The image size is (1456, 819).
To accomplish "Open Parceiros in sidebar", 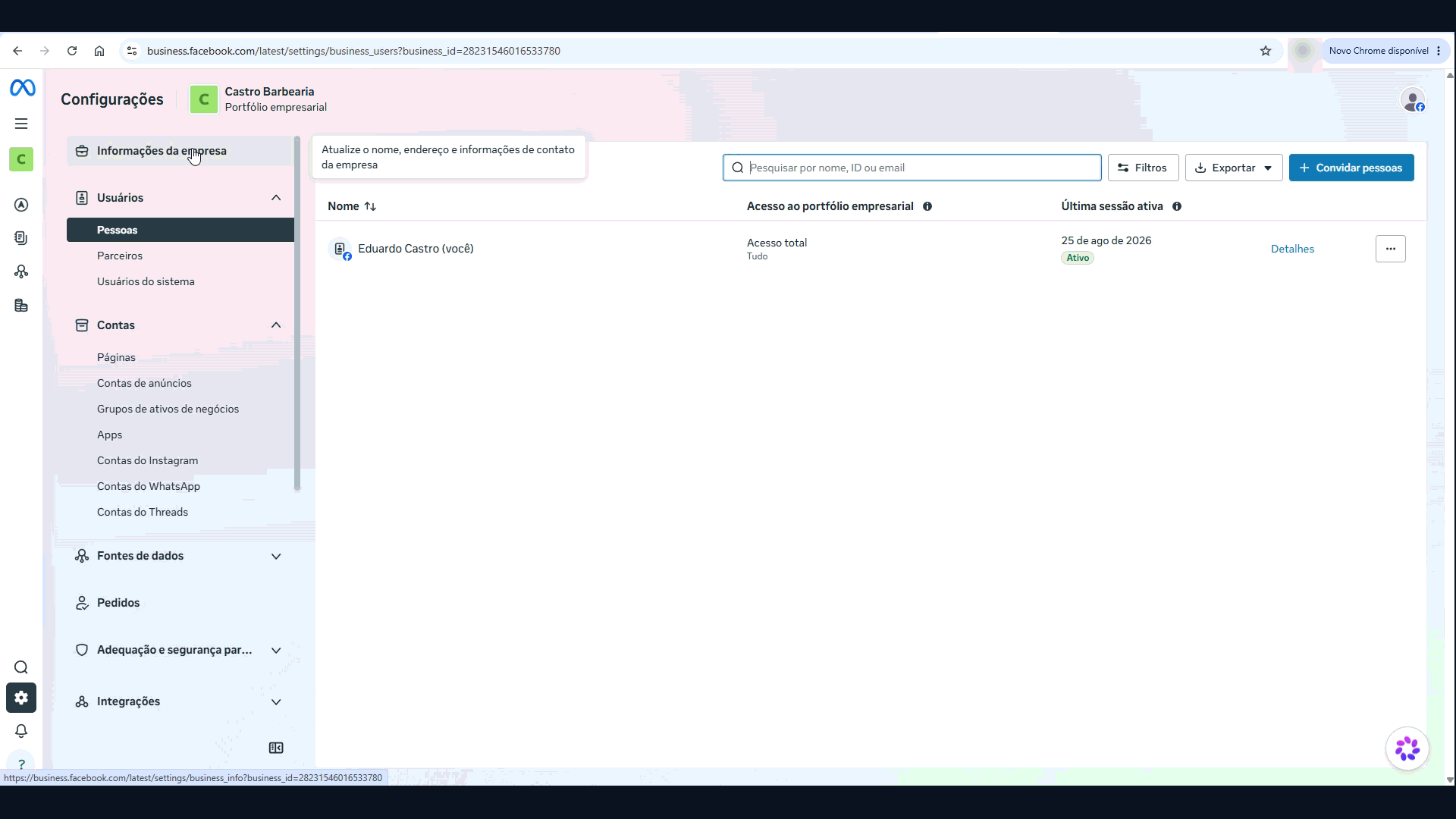I will click(x=120, y=256).
